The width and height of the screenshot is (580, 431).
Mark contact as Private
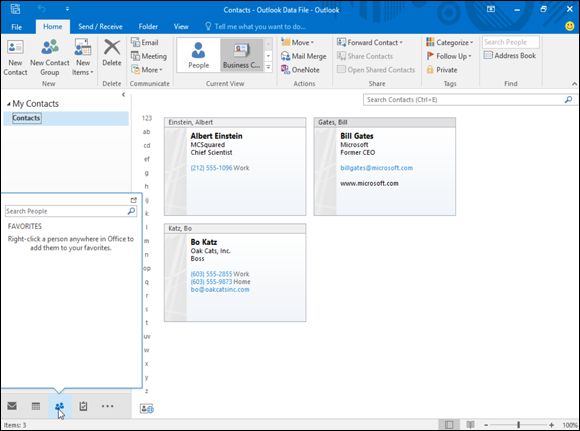coord(442,70)
